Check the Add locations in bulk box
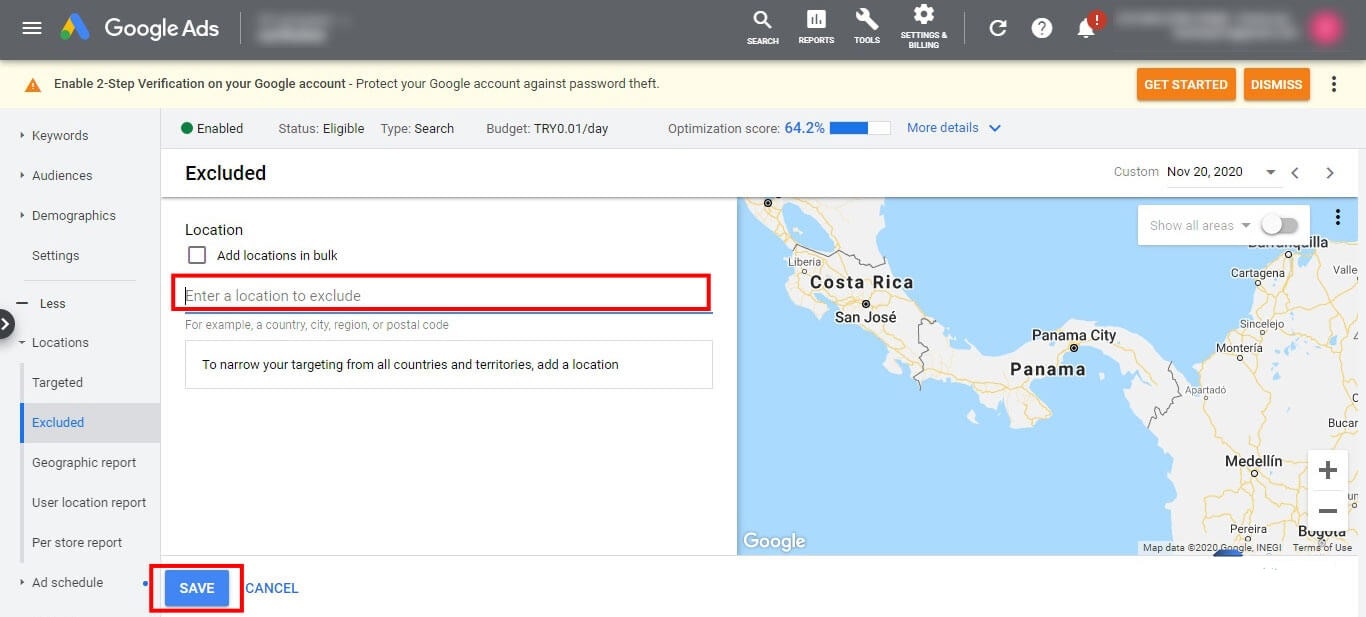The width and height of the screenshot is (1366, 617). point(197,255)
